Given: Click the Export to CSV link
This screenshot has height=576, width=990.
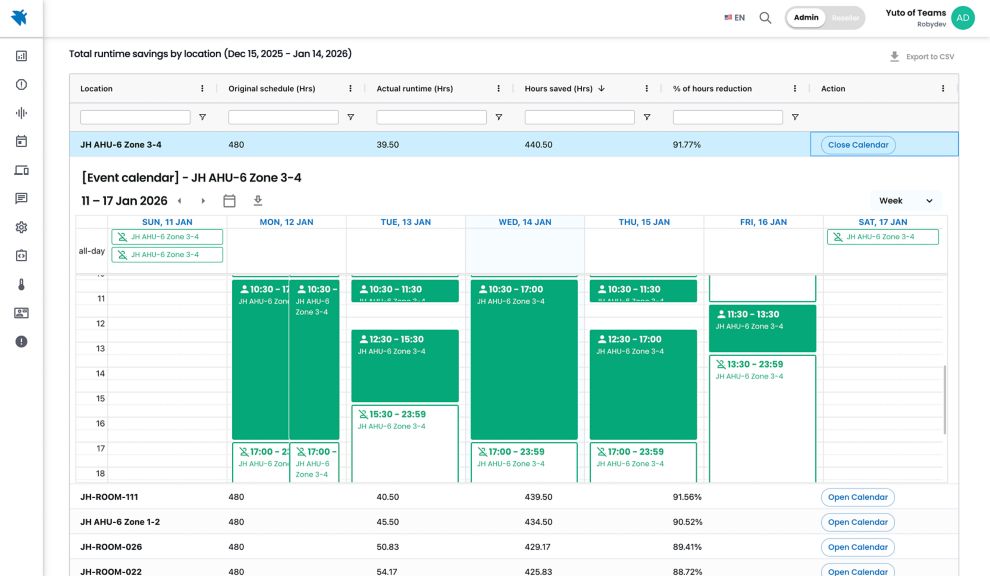Looking at the screenshot, I should pos(921,57).
